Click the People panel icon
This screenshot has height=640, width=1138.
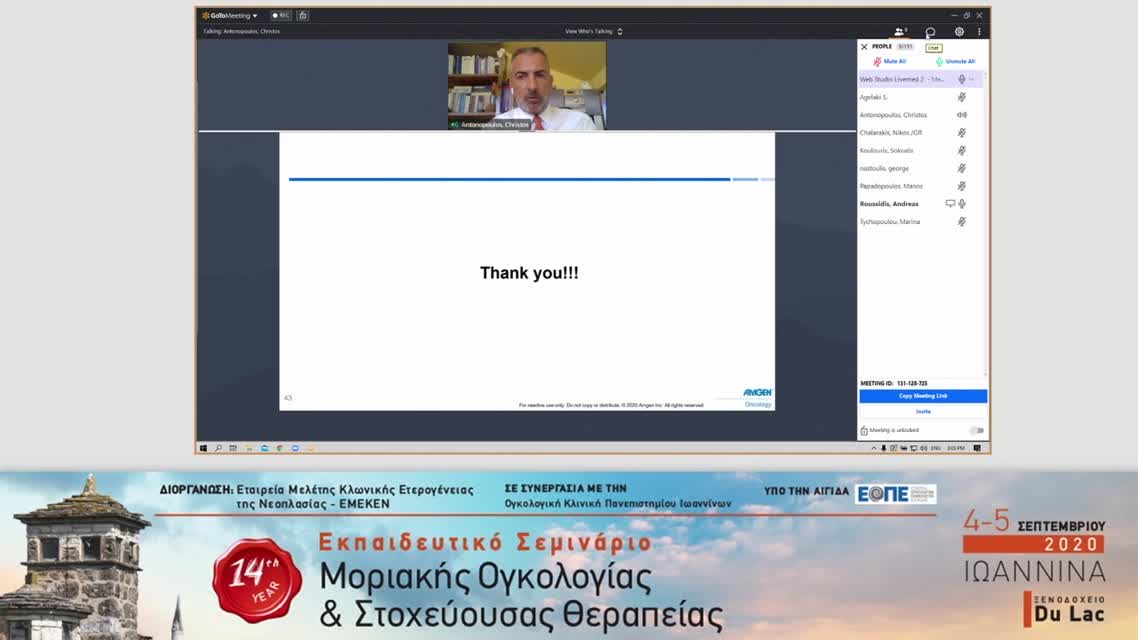pos(900,32)
